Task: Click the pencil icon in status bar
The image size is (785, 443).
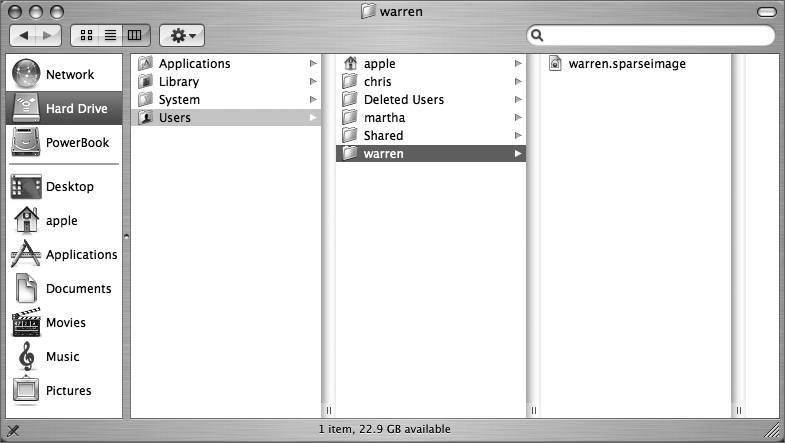Action: point(14,430)
